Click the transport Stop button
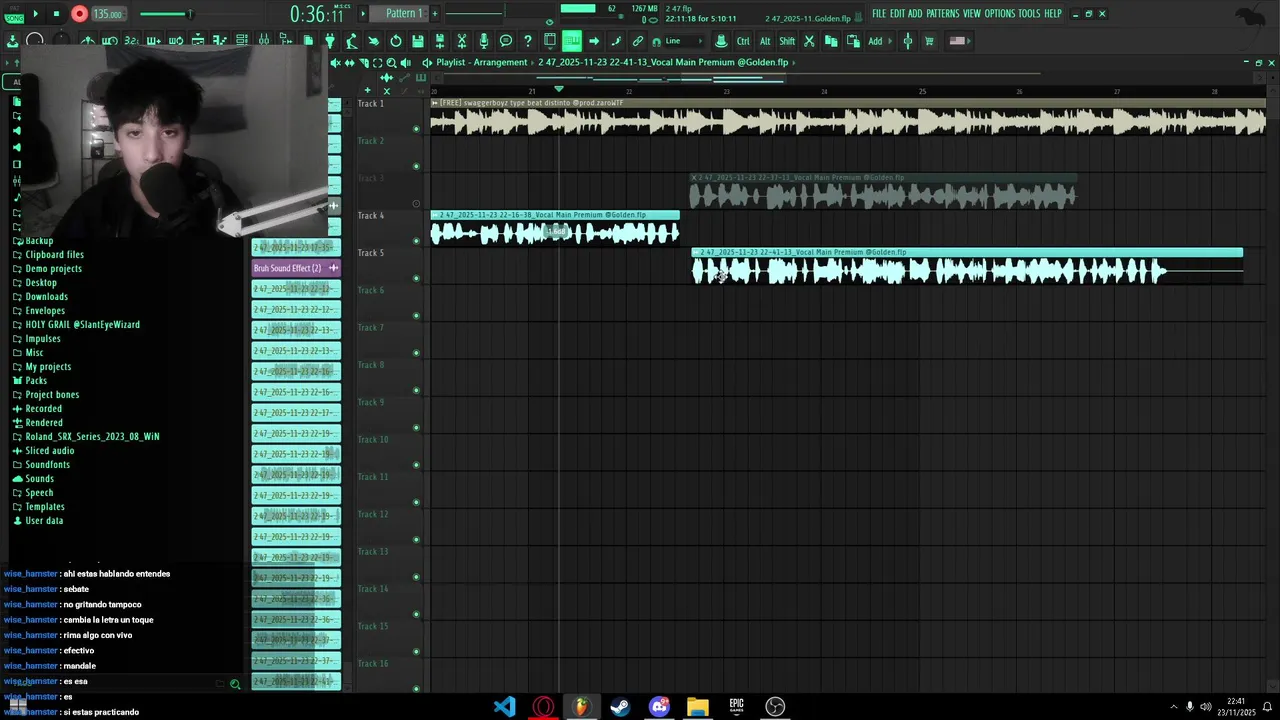The image size is (1280, 720). (x=56, y=14)
